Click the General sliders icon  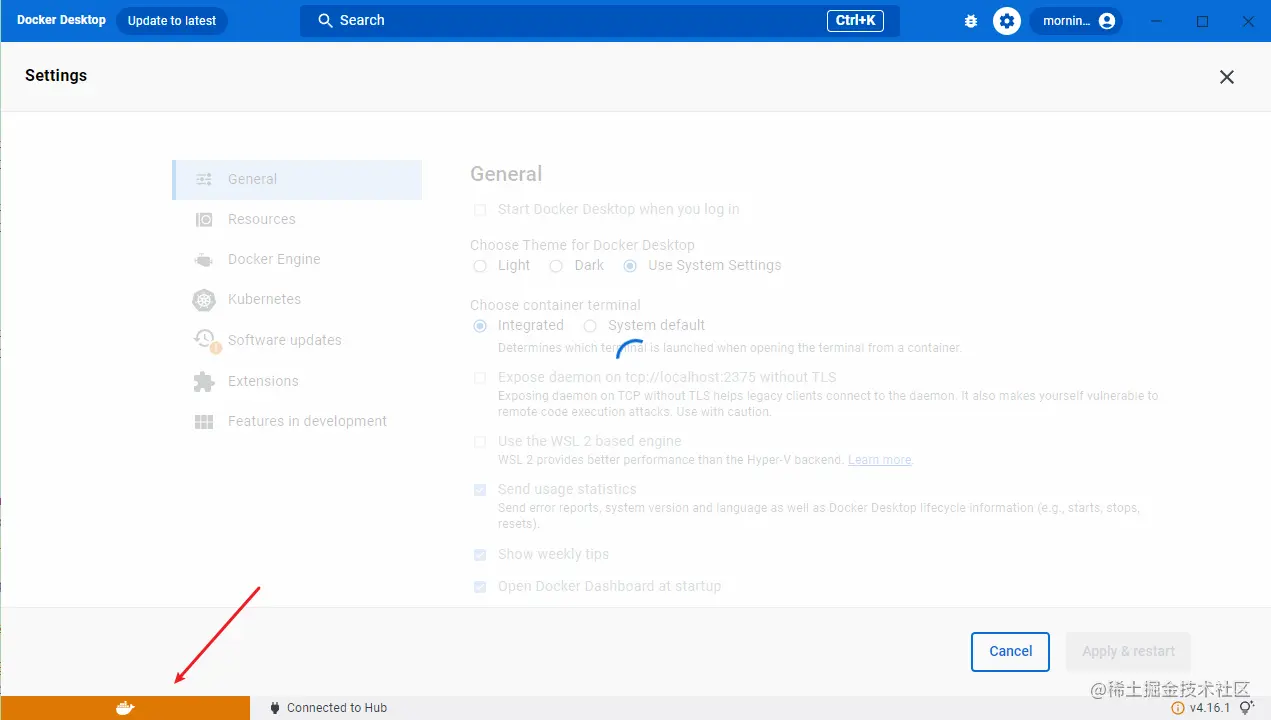204,180
